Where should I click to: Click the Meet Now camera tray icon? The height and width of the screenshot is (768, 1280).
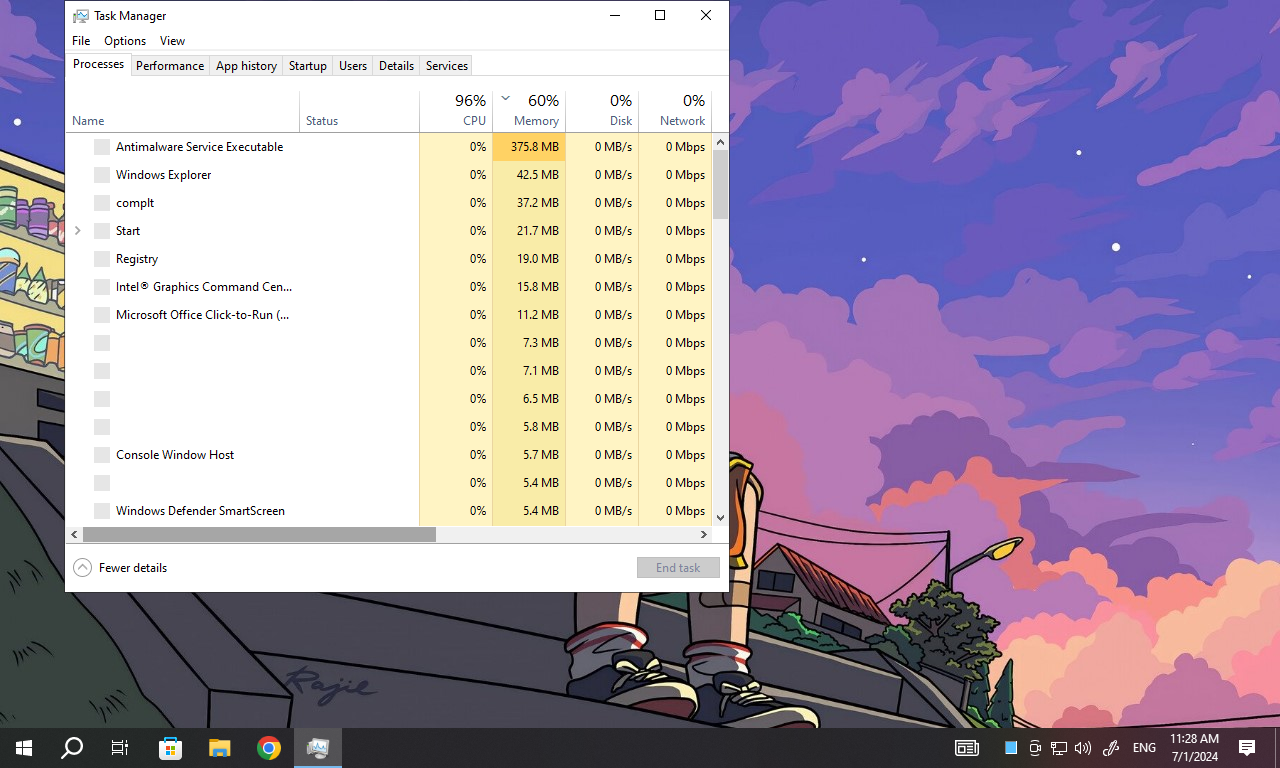pyautogui.click(x=1035, y=748)
